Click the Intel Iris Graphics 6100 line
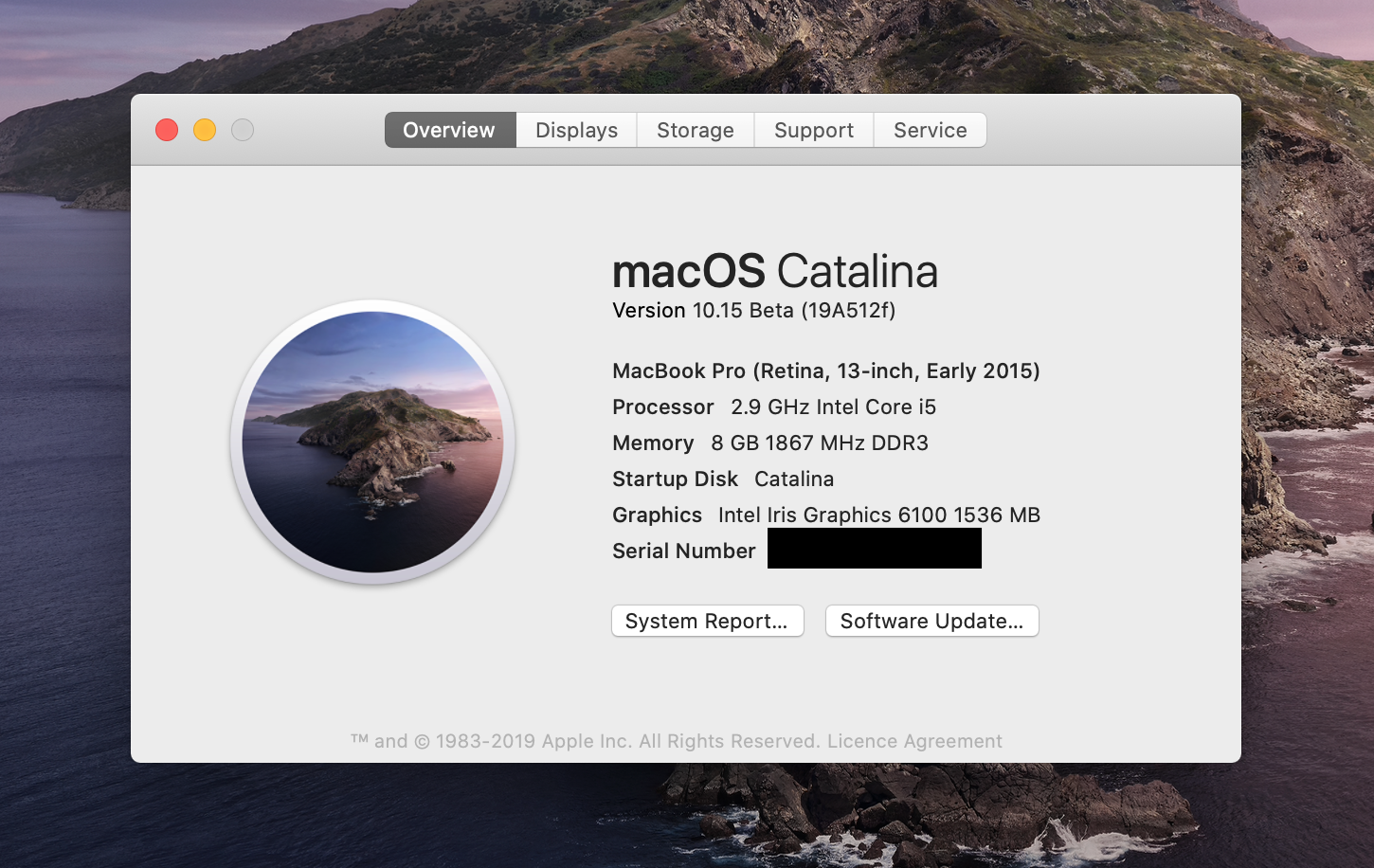 pyautogui.click(x=825, y=515)
